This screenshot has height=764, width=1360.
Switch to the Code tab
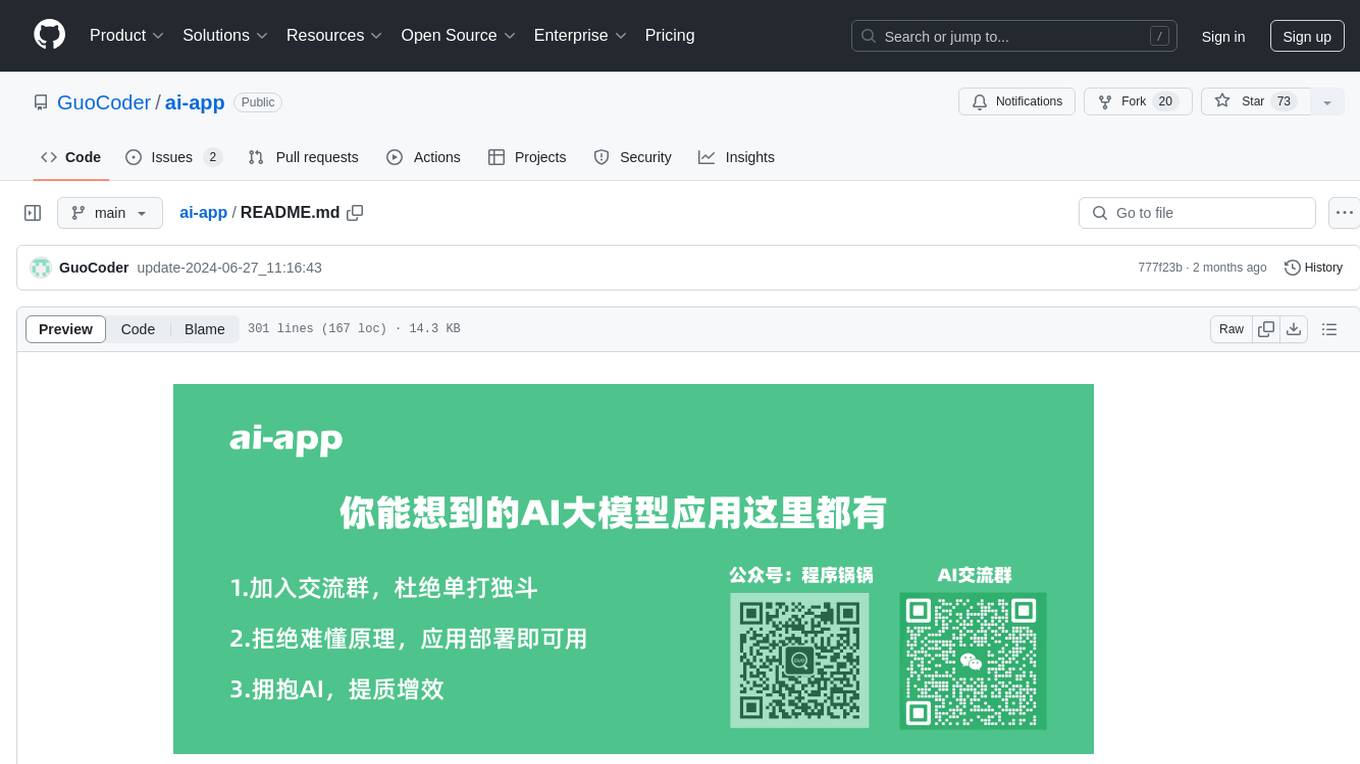(71, 157)
